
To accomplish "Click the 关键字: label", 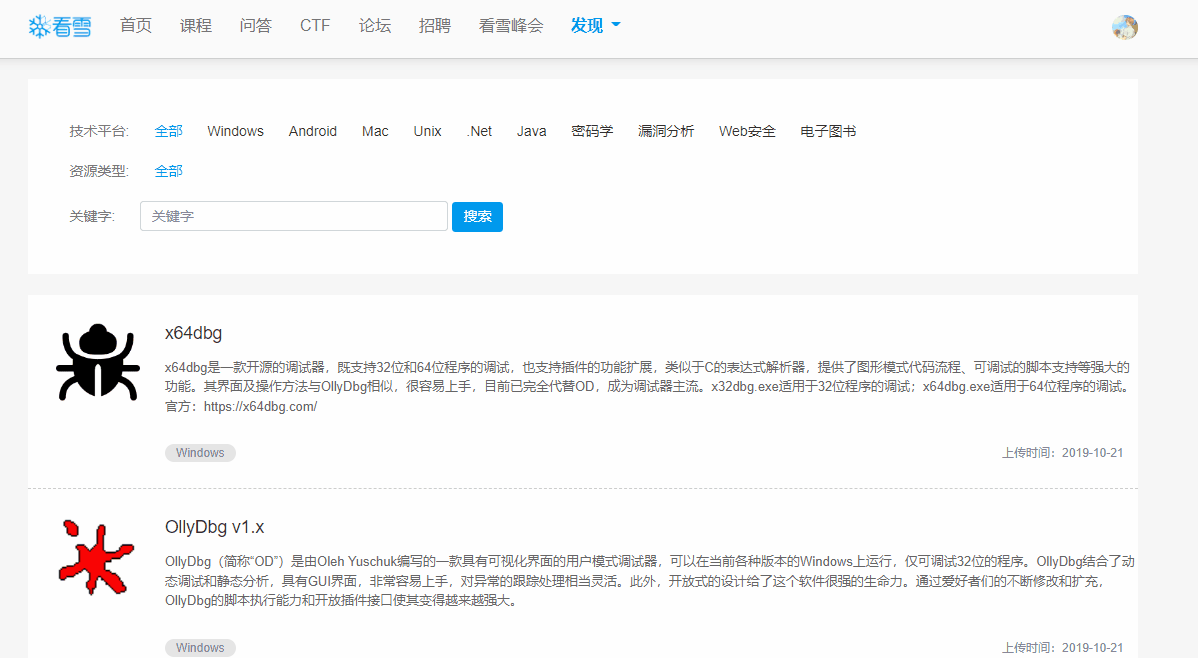I will click(92, 216).
